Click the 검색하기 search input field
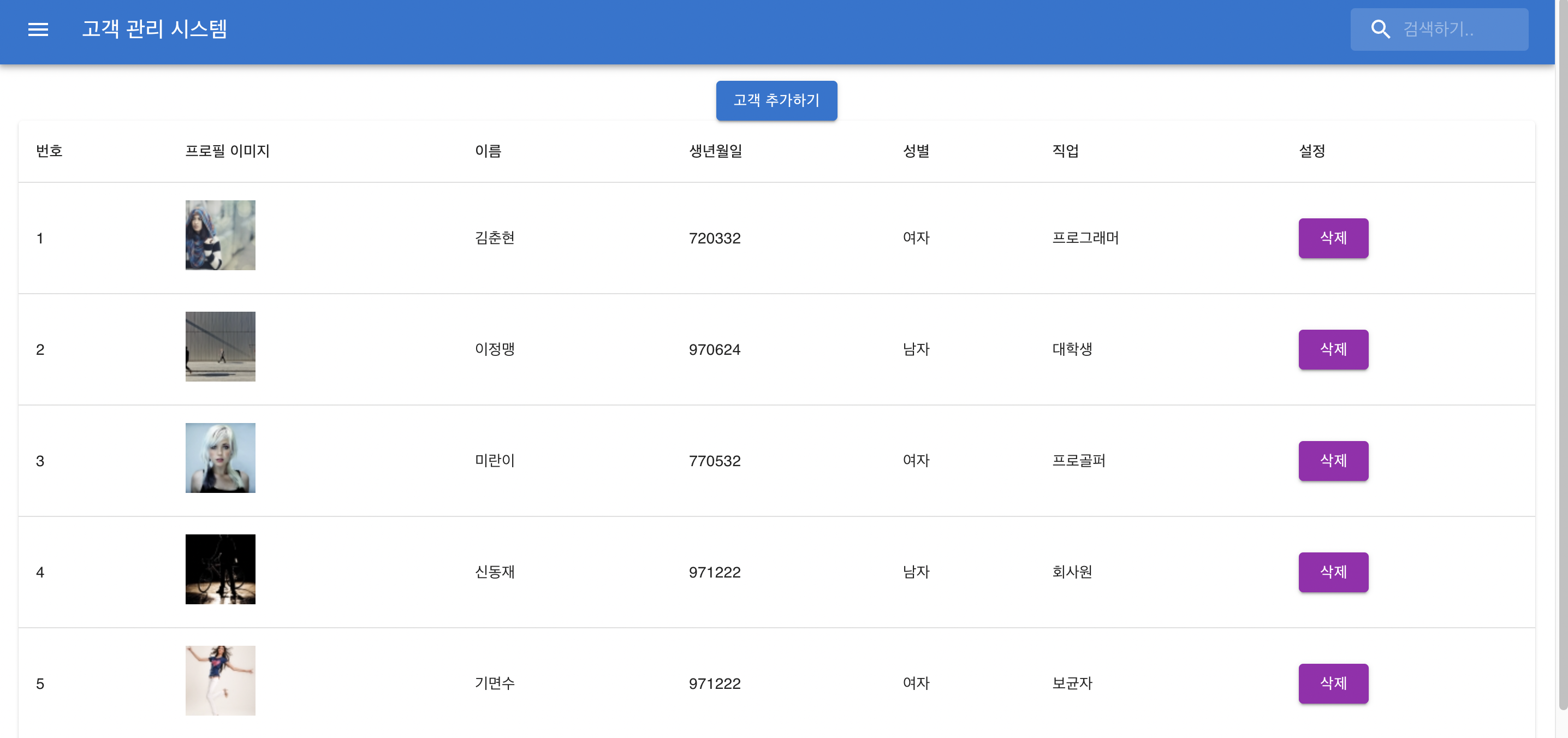The width and height of the screenshot is (1568, 738). tap(1455, 28)
